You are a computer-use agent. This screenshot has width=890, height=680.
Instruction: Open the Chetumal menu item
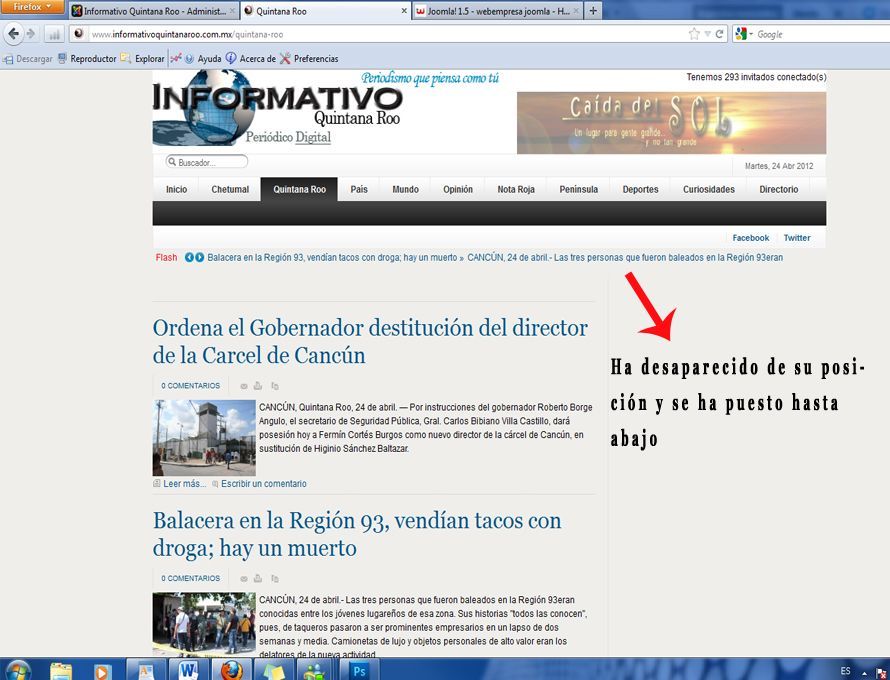(x=230, y=189)
